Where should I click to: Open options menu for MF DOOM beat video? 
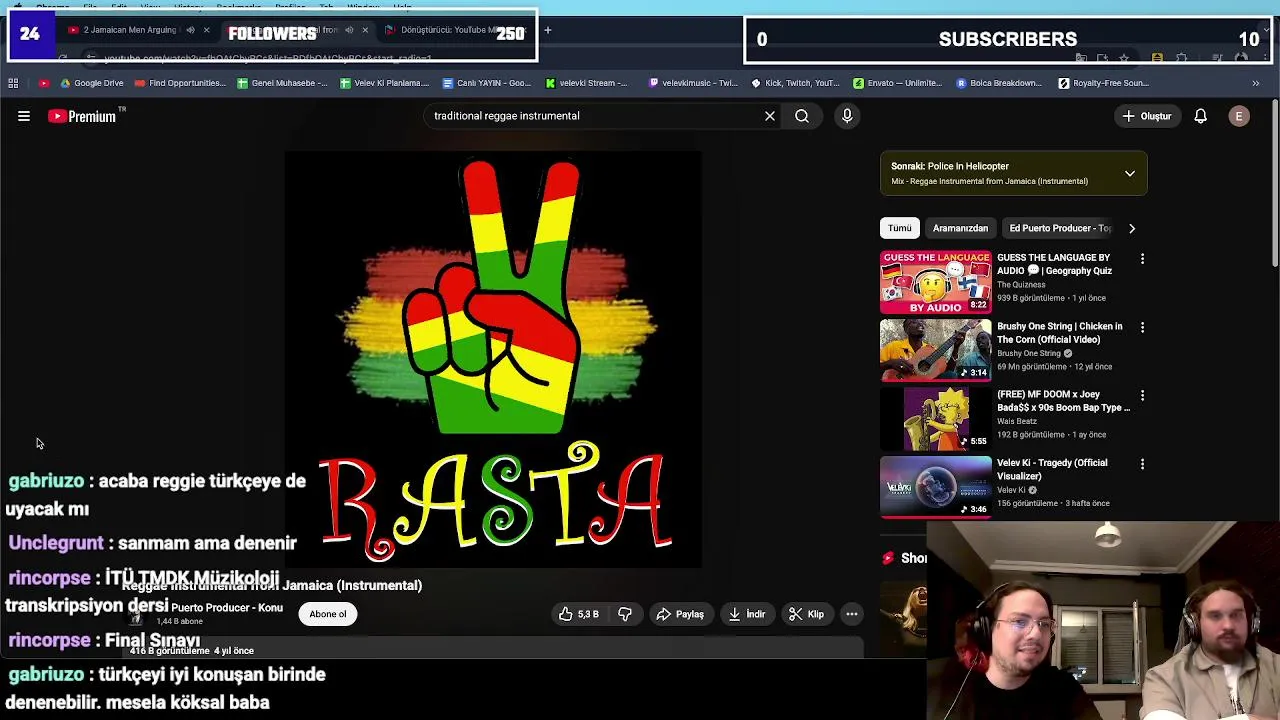click(x=1142, y=395)
